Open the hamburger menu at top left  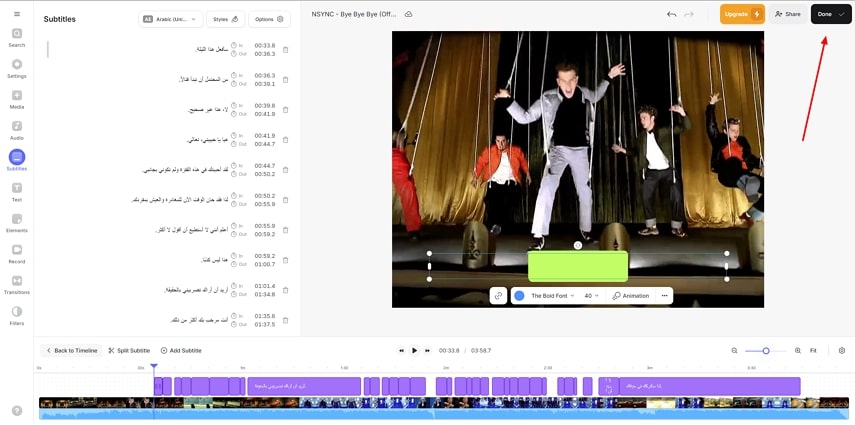tap(16, 13)
